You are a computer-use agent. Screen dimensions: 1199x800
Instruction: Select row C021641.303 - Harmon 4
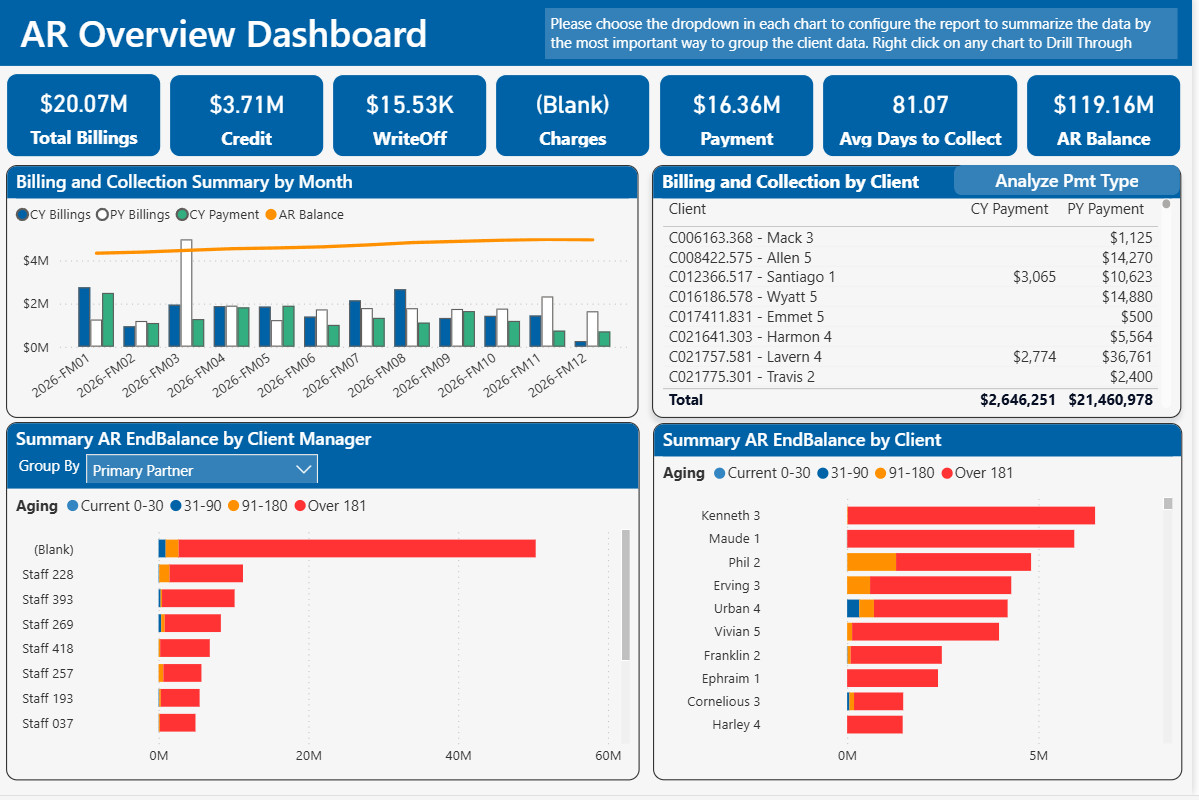910,337
